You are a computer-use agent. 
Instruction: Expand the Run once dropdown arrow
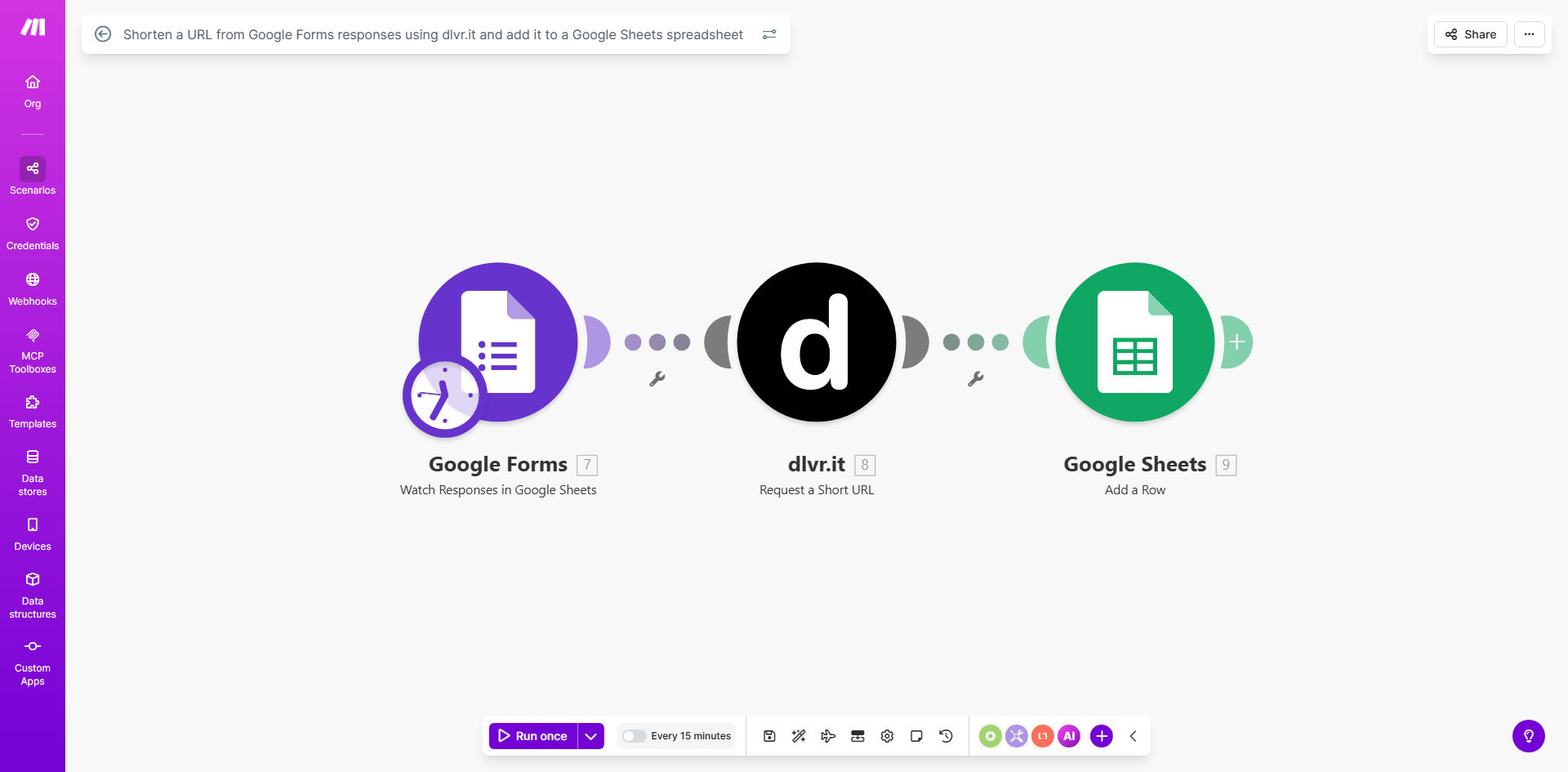coord(591,736)
